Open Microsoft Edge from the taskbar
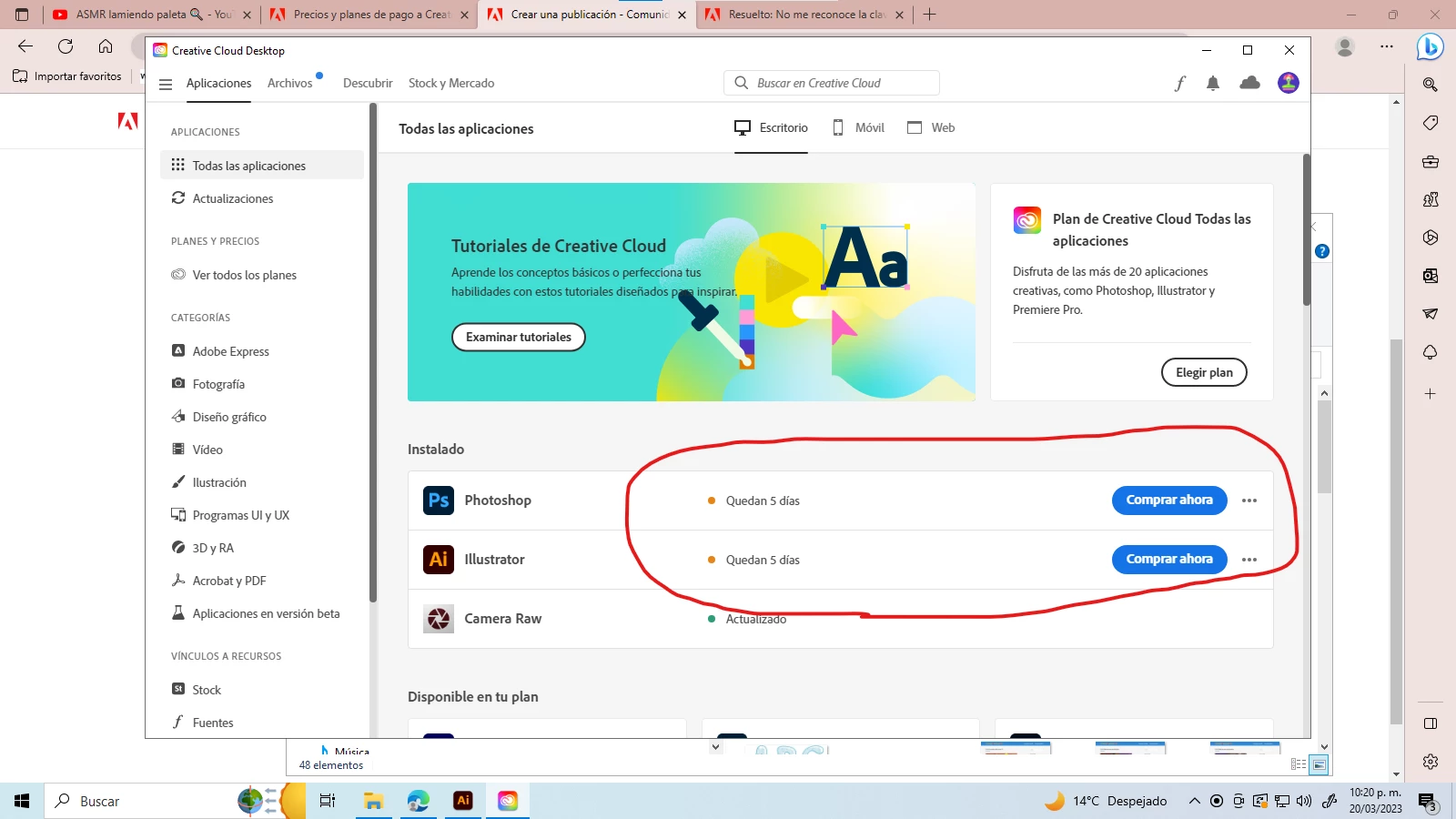The width and height of the screenshot is (1456, 819). pos(418,801)
